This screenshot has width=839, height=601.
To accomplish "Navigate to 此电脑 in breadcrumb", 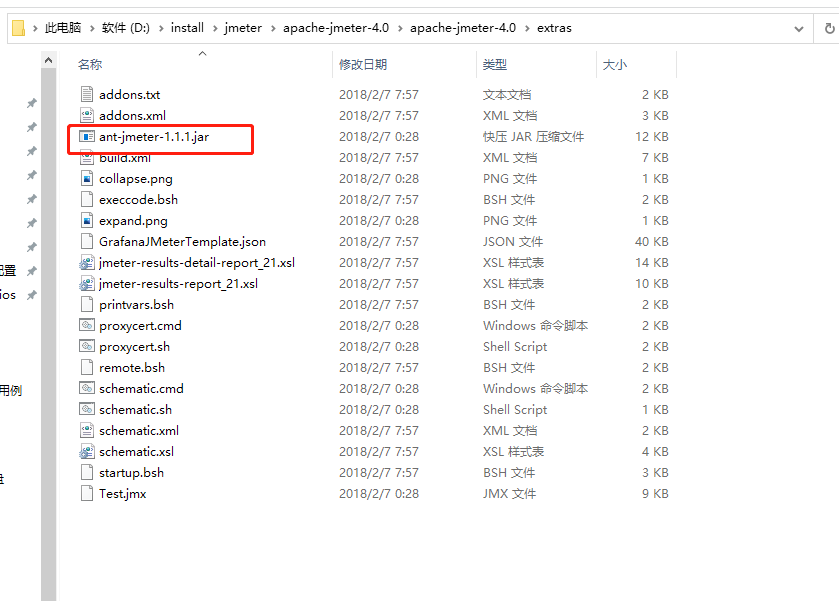I will coord(63,28).
